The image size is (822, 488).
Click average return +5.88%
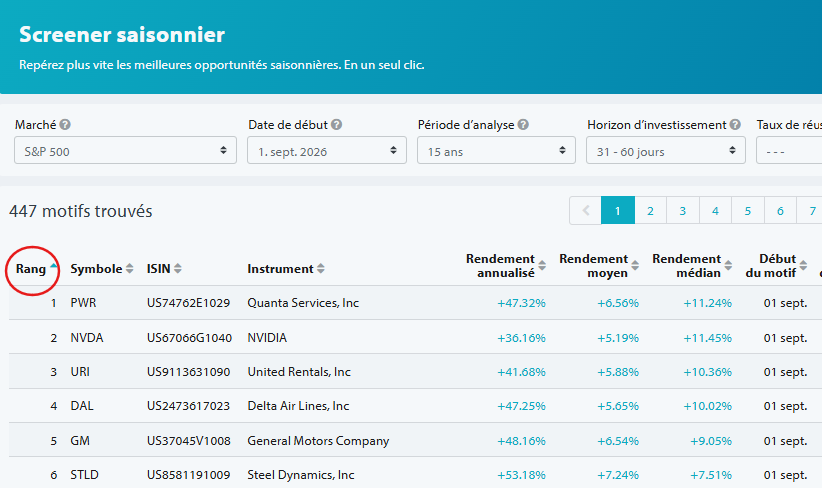(x=618, y=372)
